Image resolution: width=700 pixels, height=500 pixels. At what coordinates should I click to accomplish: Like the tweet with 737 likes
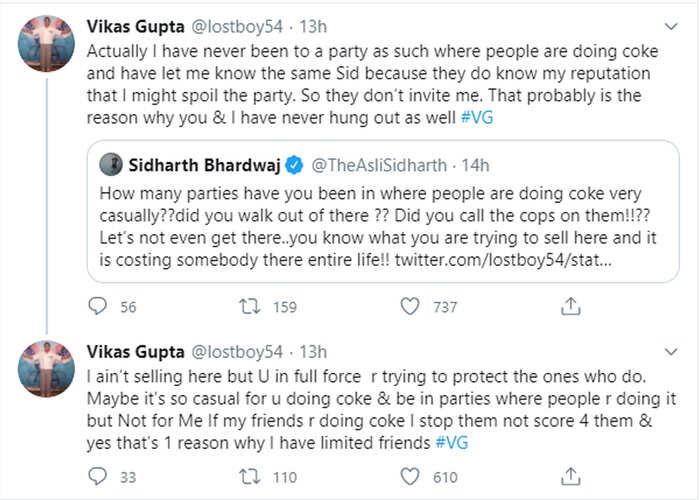pos(410,306)
